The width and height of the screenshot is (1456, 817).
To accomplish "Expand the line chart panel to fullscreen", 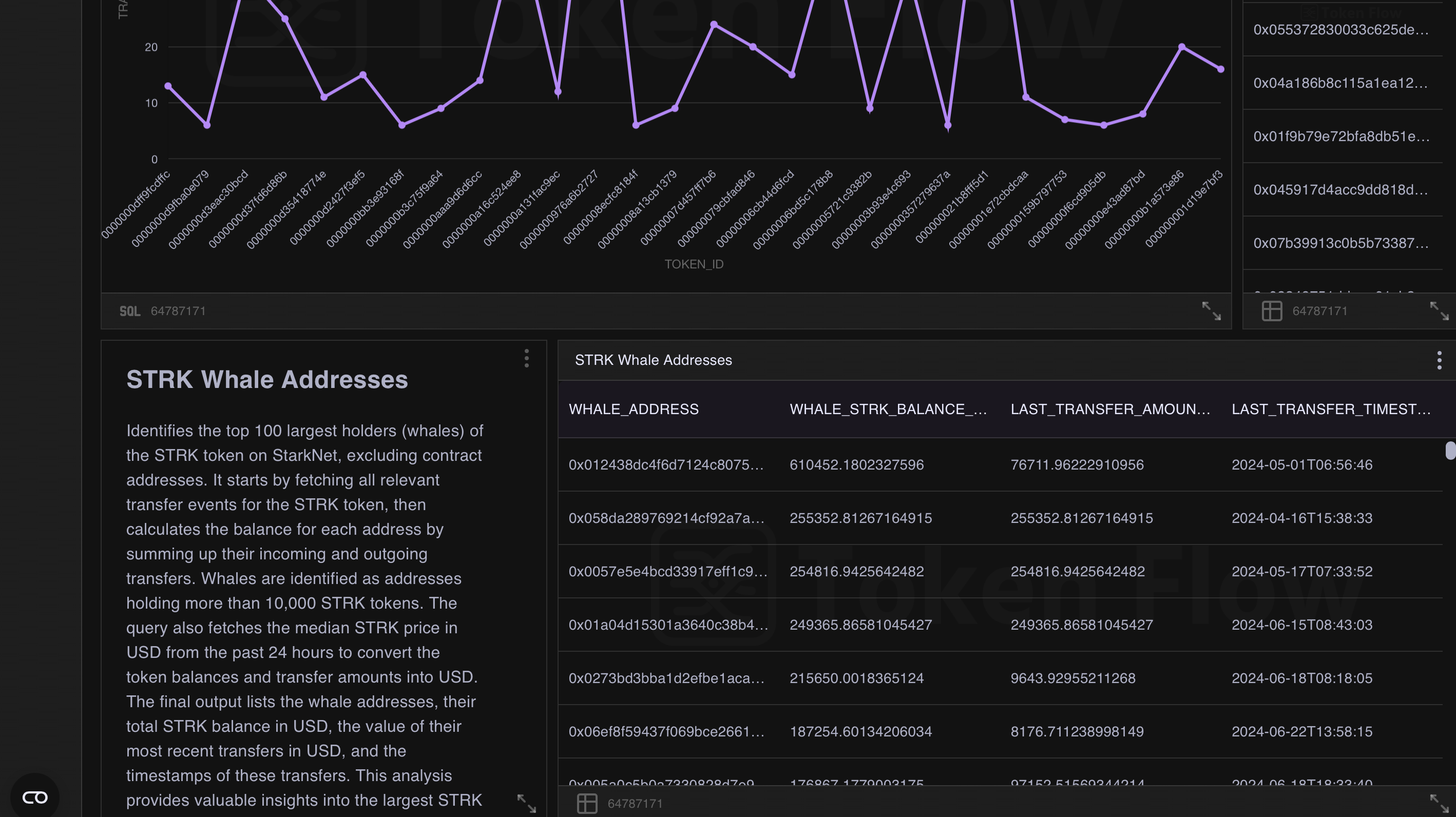I will coord(1211,311).
